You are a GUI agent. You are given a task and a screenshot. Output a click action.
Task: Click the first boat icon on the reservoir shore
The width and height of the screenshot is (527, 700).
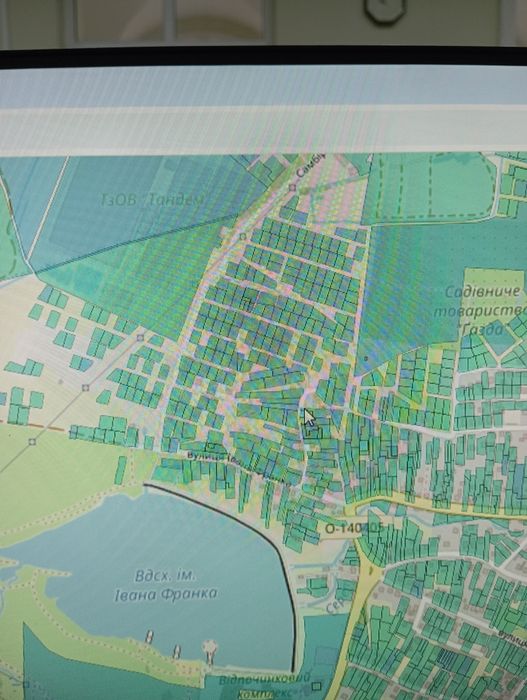point(150,637)
